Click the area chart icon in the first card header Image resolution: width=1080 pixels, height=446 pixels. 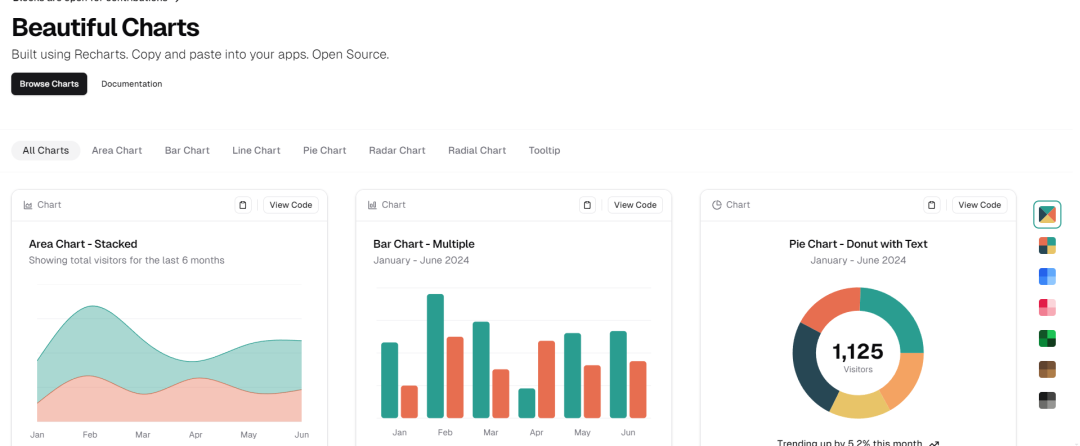point(28,205)
